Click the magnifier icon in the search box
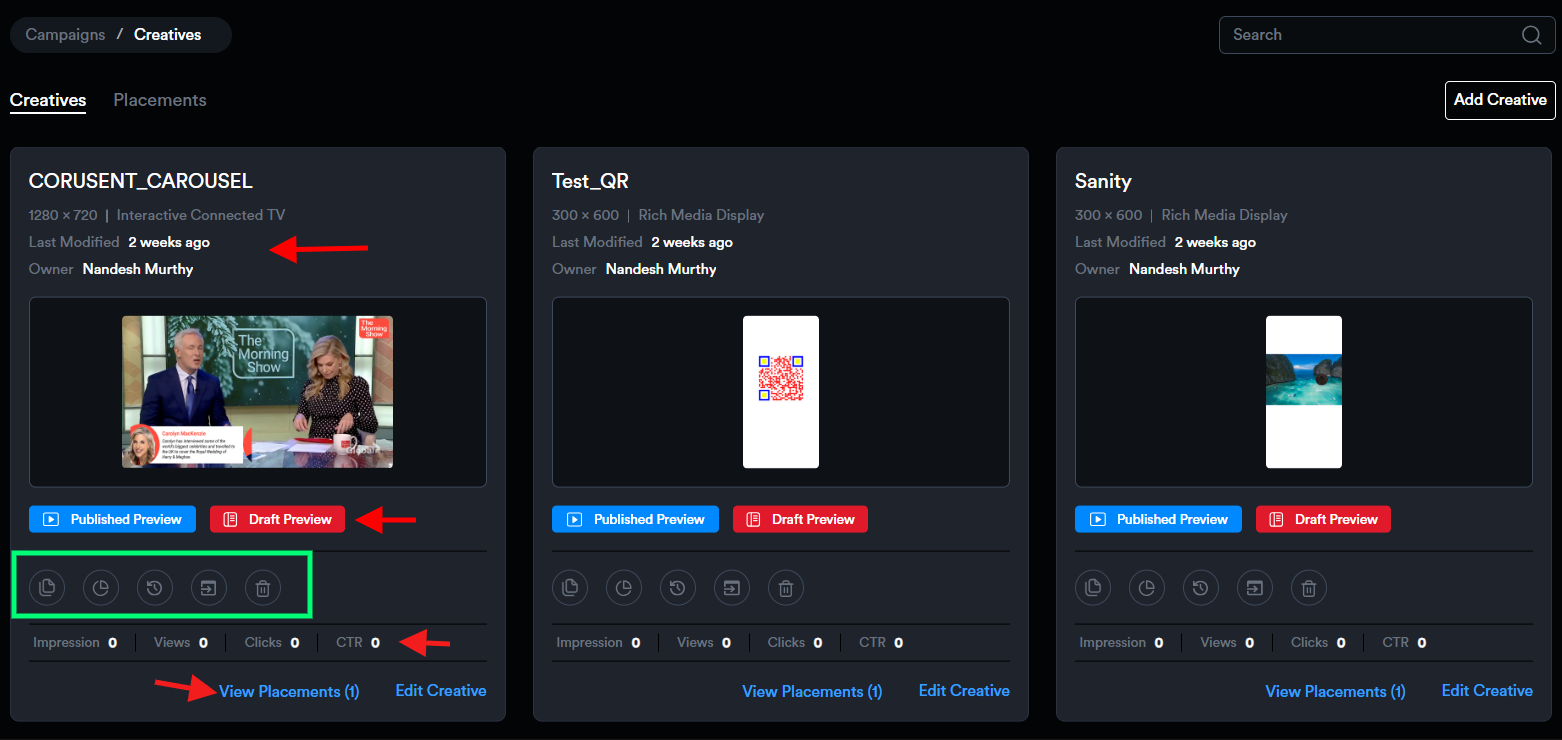 point(1531,35)
